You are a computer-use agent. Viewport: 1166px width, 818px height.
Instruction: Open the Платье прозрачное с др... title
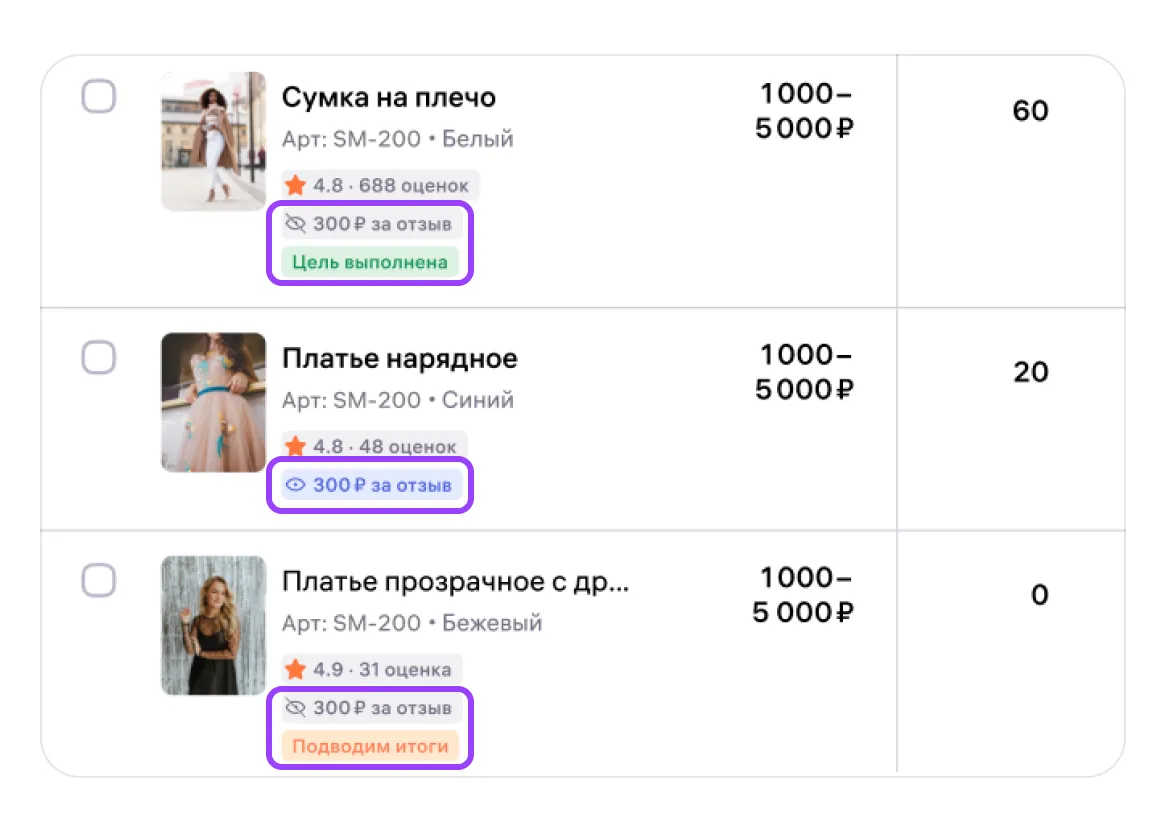coord(455,582)
